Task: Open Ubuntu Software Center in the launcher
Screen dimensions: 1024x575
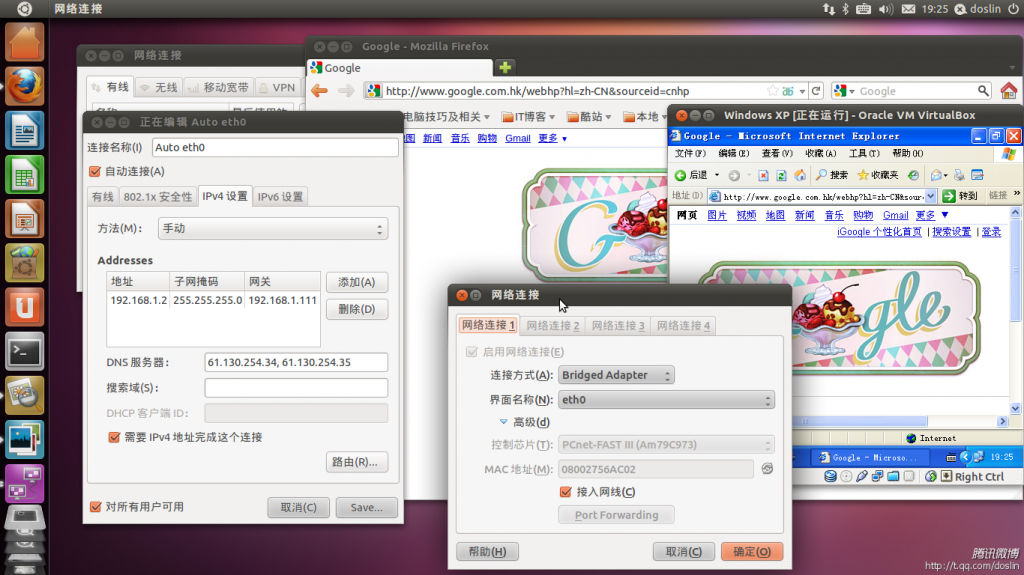Action: tap(25, 263)
